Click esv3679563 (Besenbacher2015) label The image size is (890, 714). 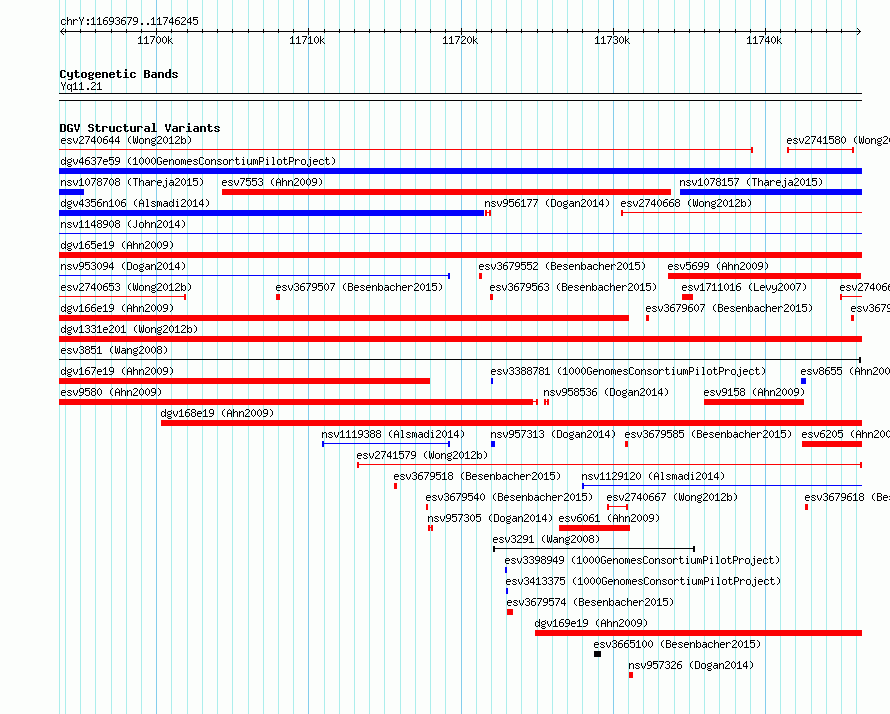tap(573, 287)
